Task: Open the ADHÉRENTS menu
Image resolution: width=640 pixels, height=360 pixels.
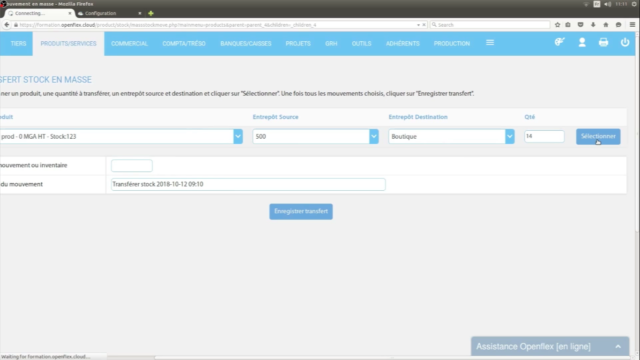Action: pyautogui.click(x=403, y=43)
